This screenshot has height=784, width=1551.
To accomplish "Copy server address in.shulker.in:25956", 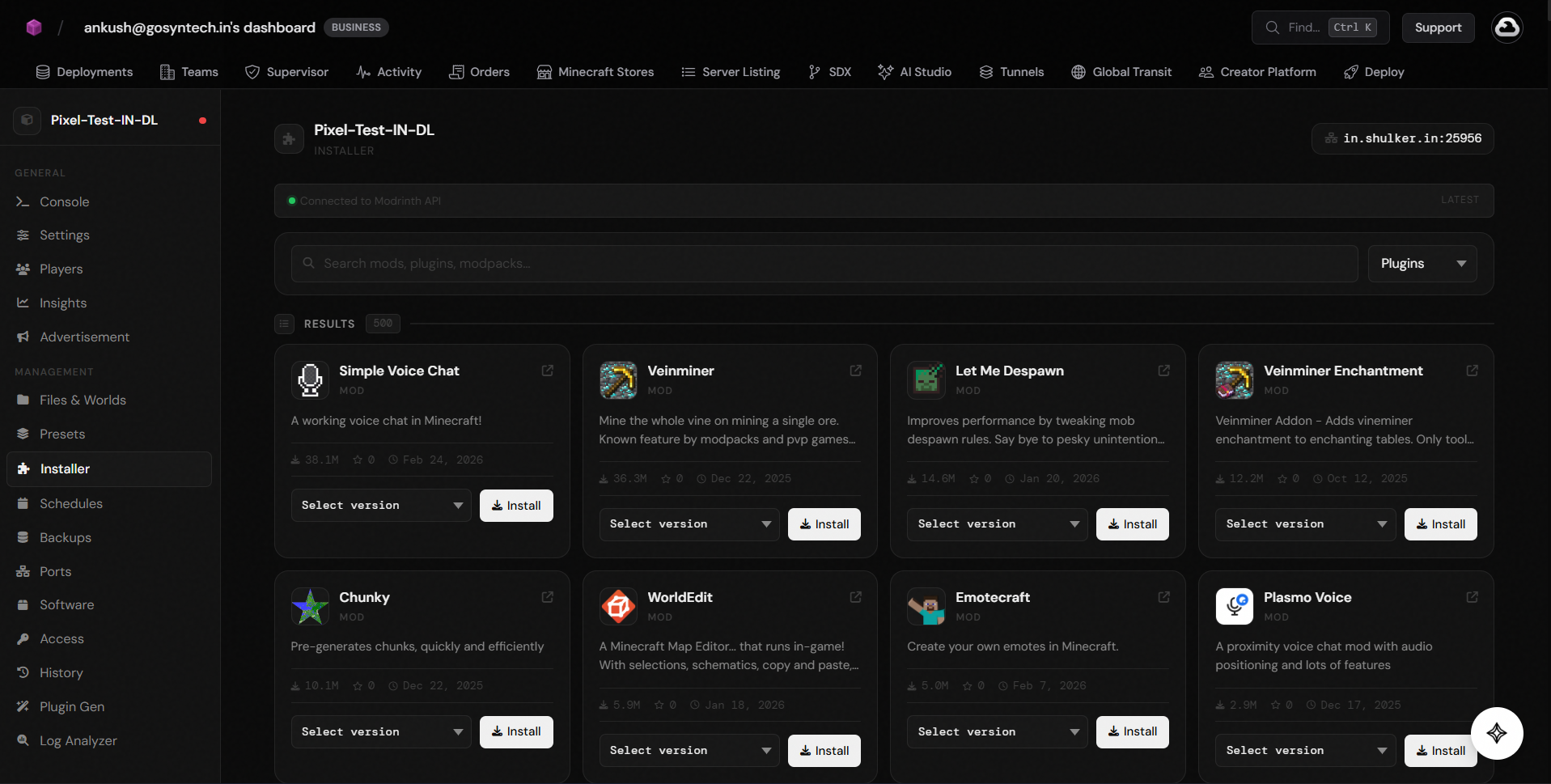I will click(x=1403, y=138).
